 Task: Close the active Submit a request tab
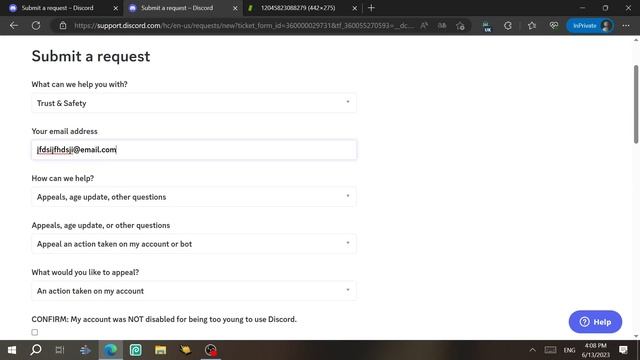pyautogui.click(x=235, y=8)
